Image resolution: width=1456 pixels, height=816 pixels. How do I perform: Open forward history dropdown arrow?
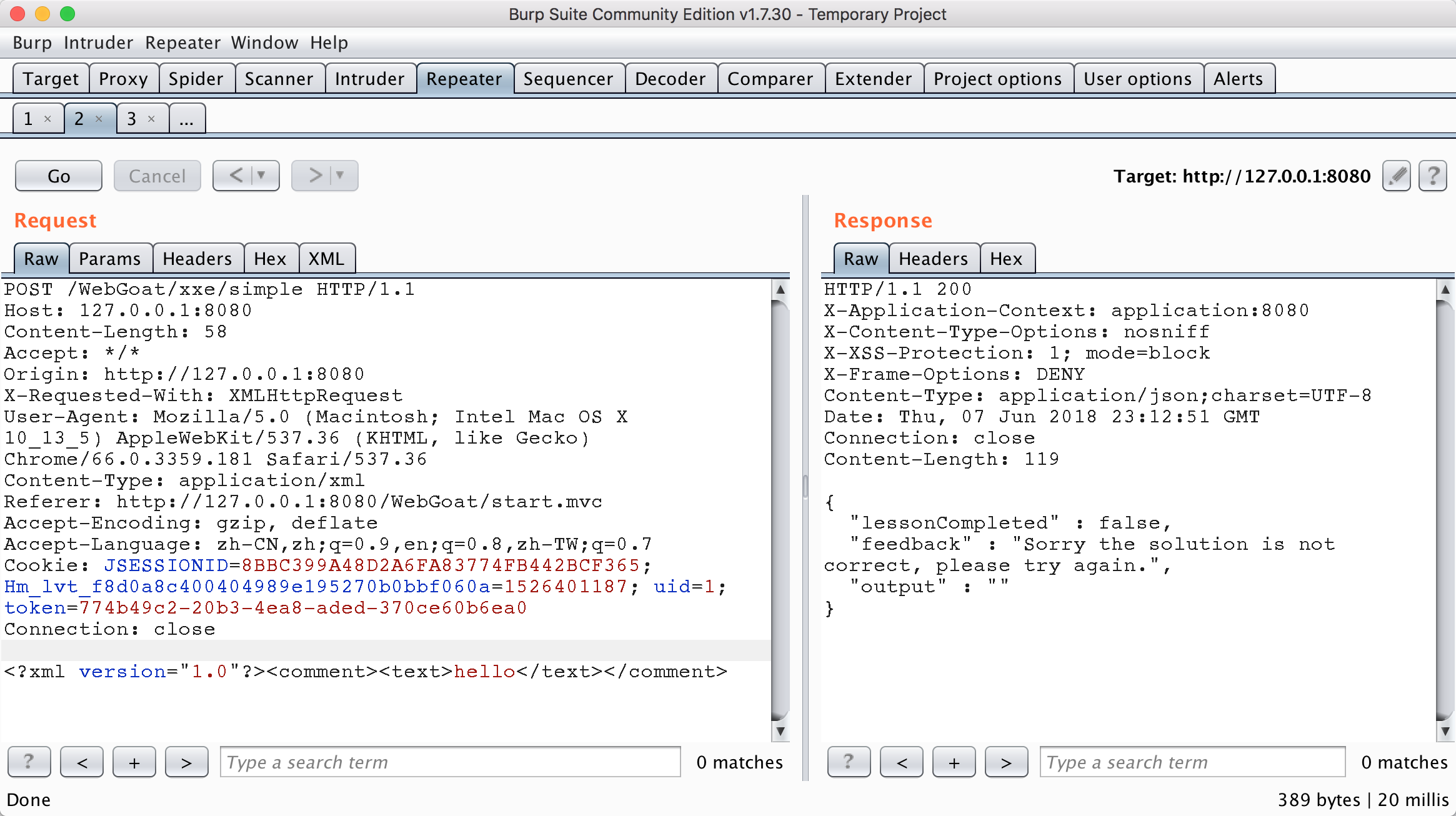[341, 176]
